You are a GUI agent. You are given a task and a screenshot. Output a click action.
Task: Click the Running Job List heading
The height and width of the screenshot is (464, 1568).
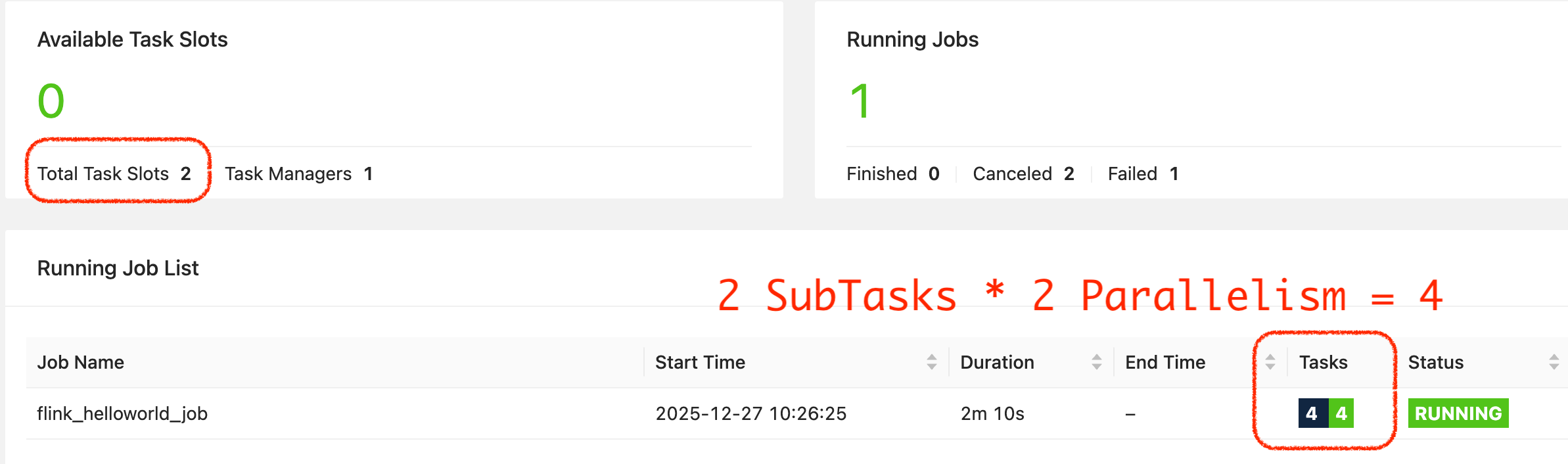pos(118,268)
